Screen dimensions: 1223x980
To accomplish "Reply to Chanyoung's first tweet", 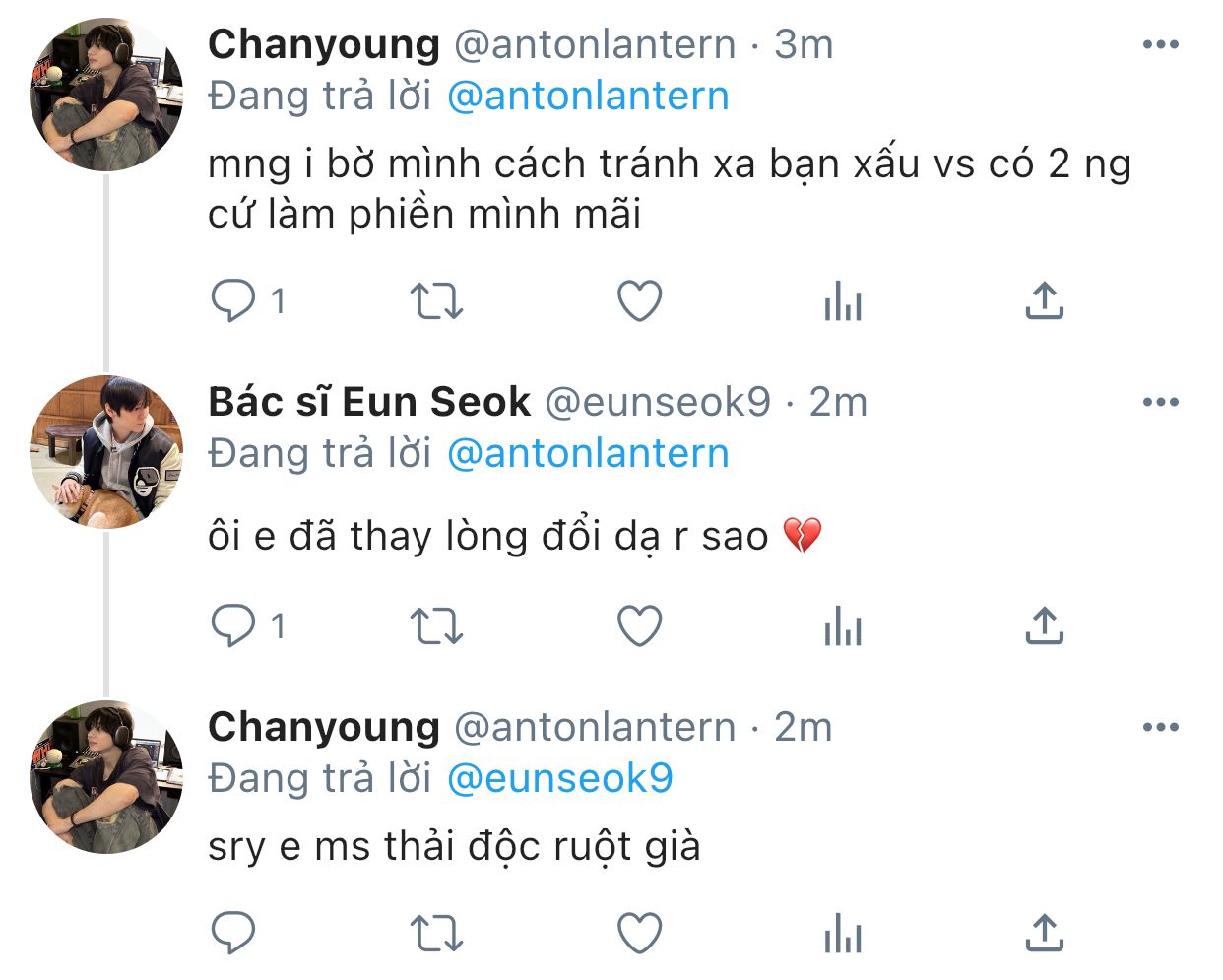I will pos(233,301).
